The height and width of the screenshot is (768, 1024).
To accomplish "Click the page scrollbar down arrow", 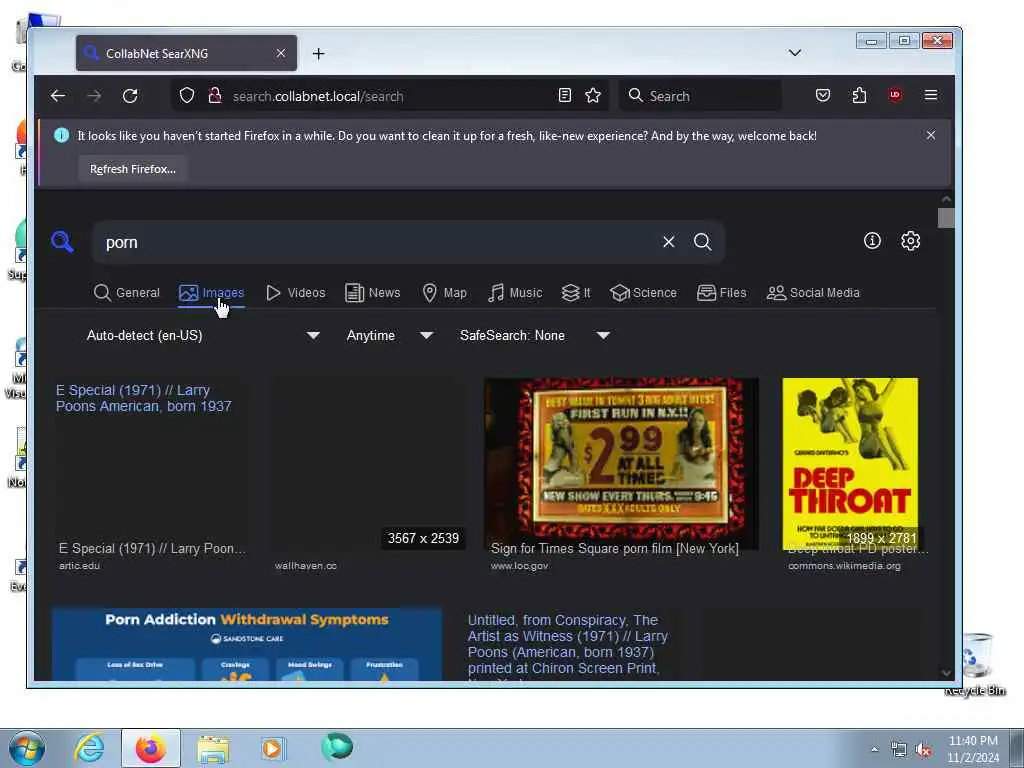I will tap(946, 673).
